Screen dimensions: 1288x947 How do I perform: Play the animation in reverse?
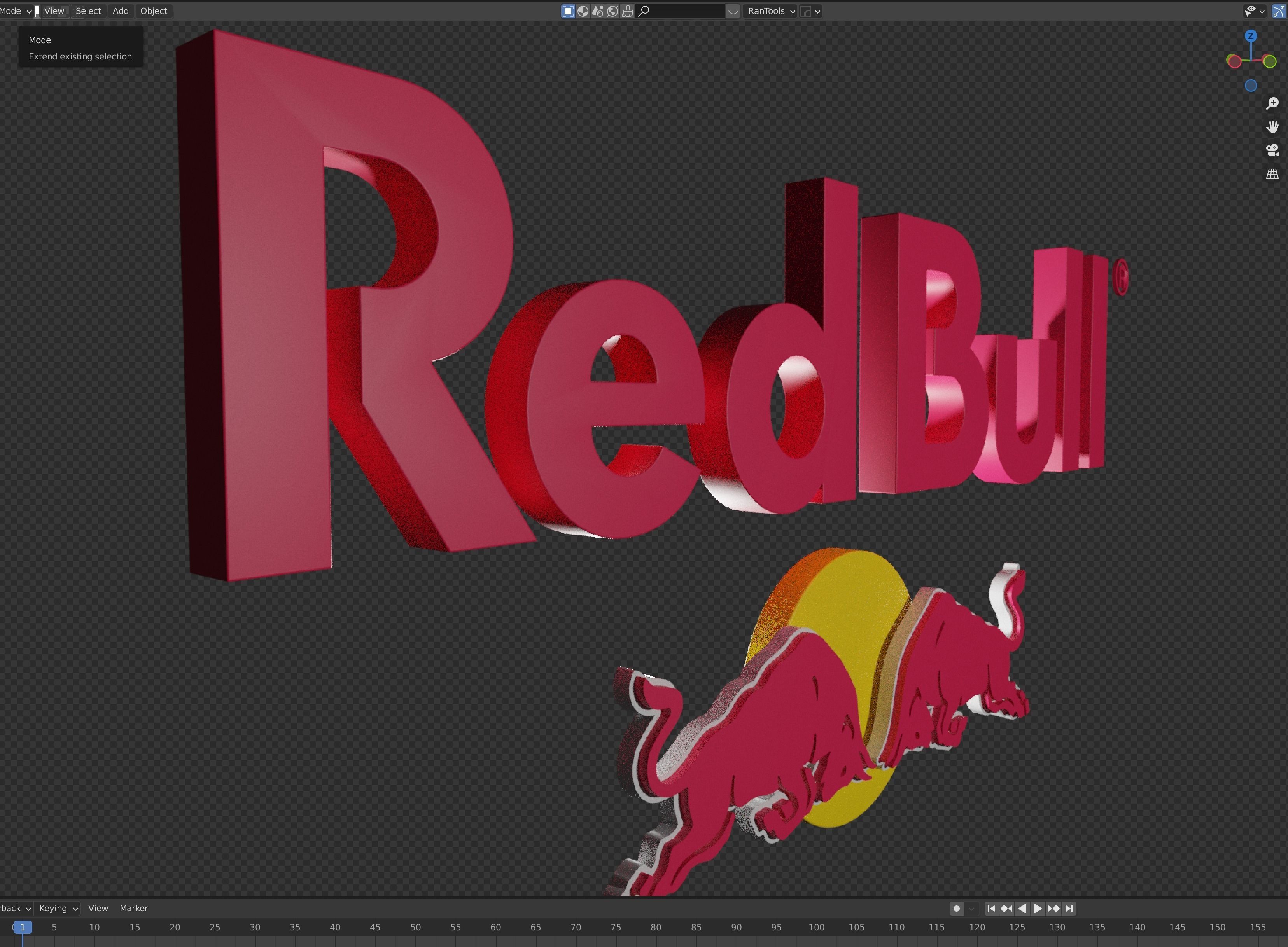[1022, 909]
